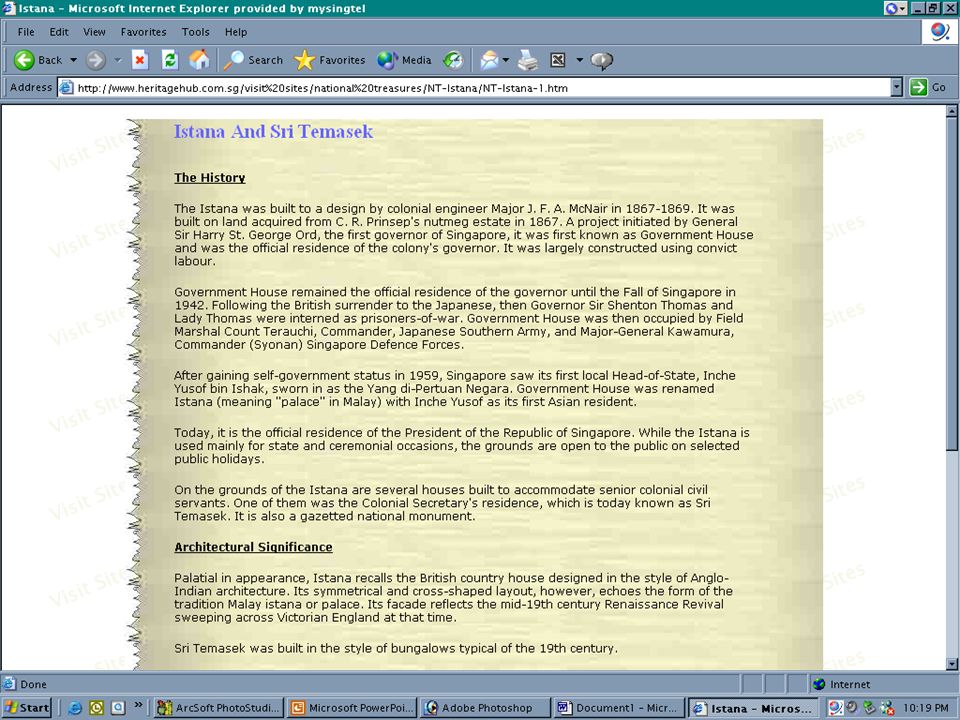Click the Done status text
The width and height of the screenshot is (960, 720).
click(x=33, y=684)
